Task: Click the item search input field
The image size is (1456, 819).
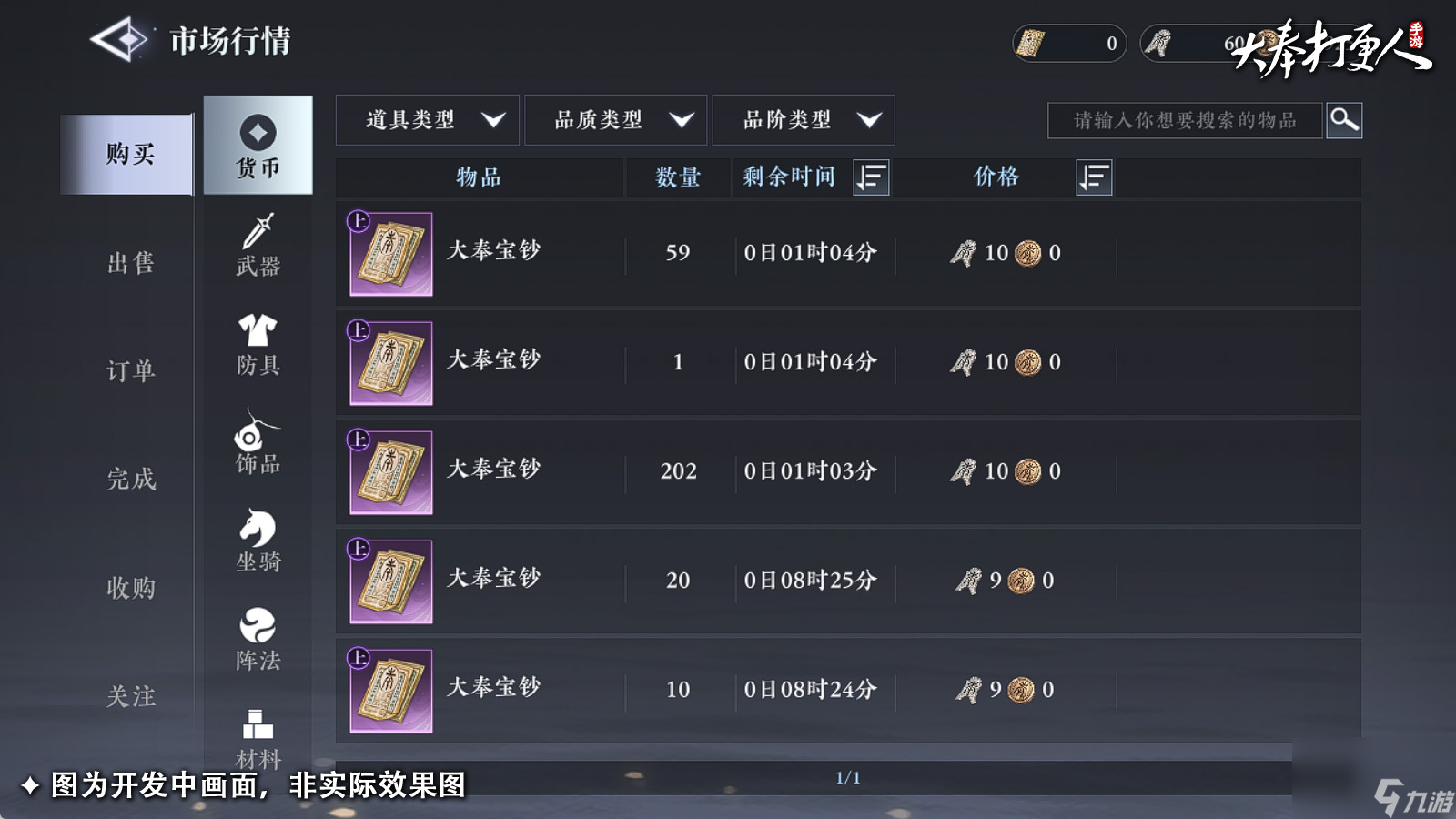Action: point(1185,120)
